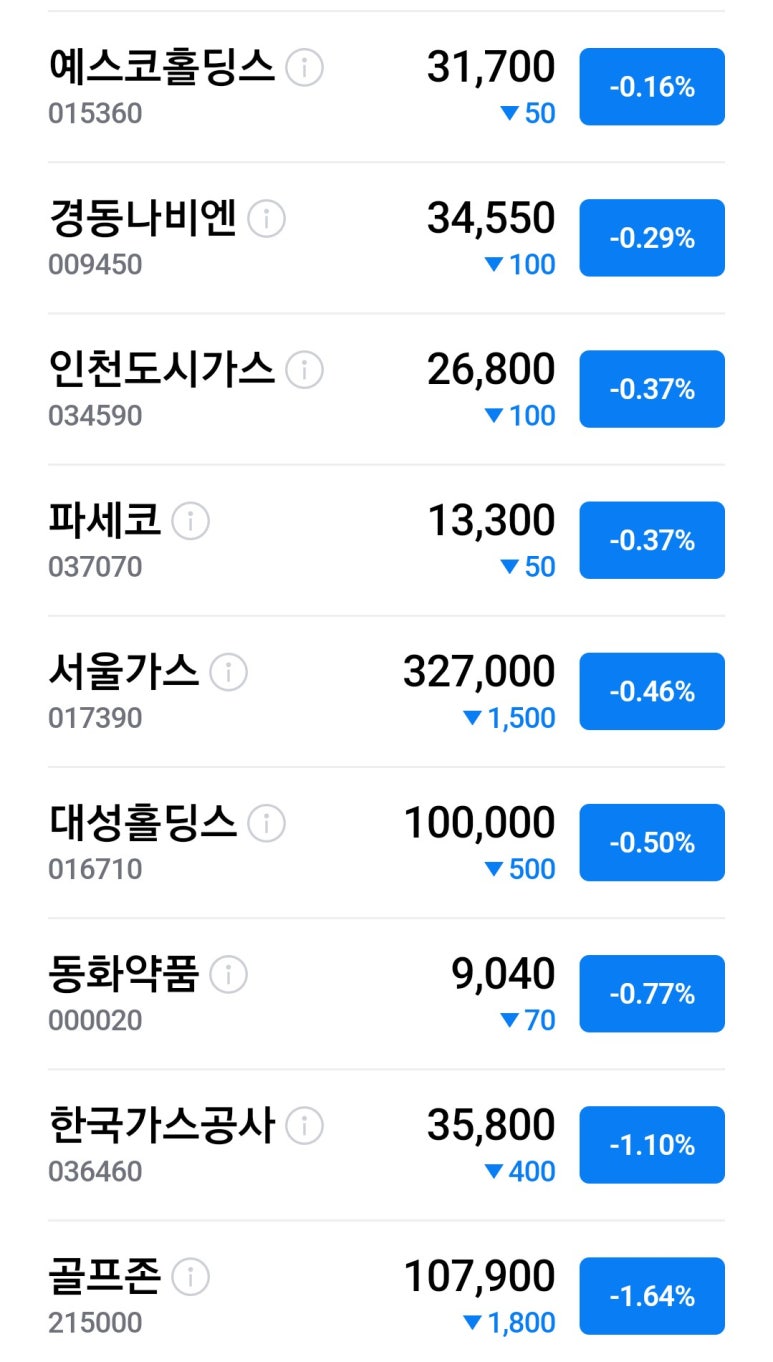
Task: Click the 327,000 price value
Action: click(479, 672)
